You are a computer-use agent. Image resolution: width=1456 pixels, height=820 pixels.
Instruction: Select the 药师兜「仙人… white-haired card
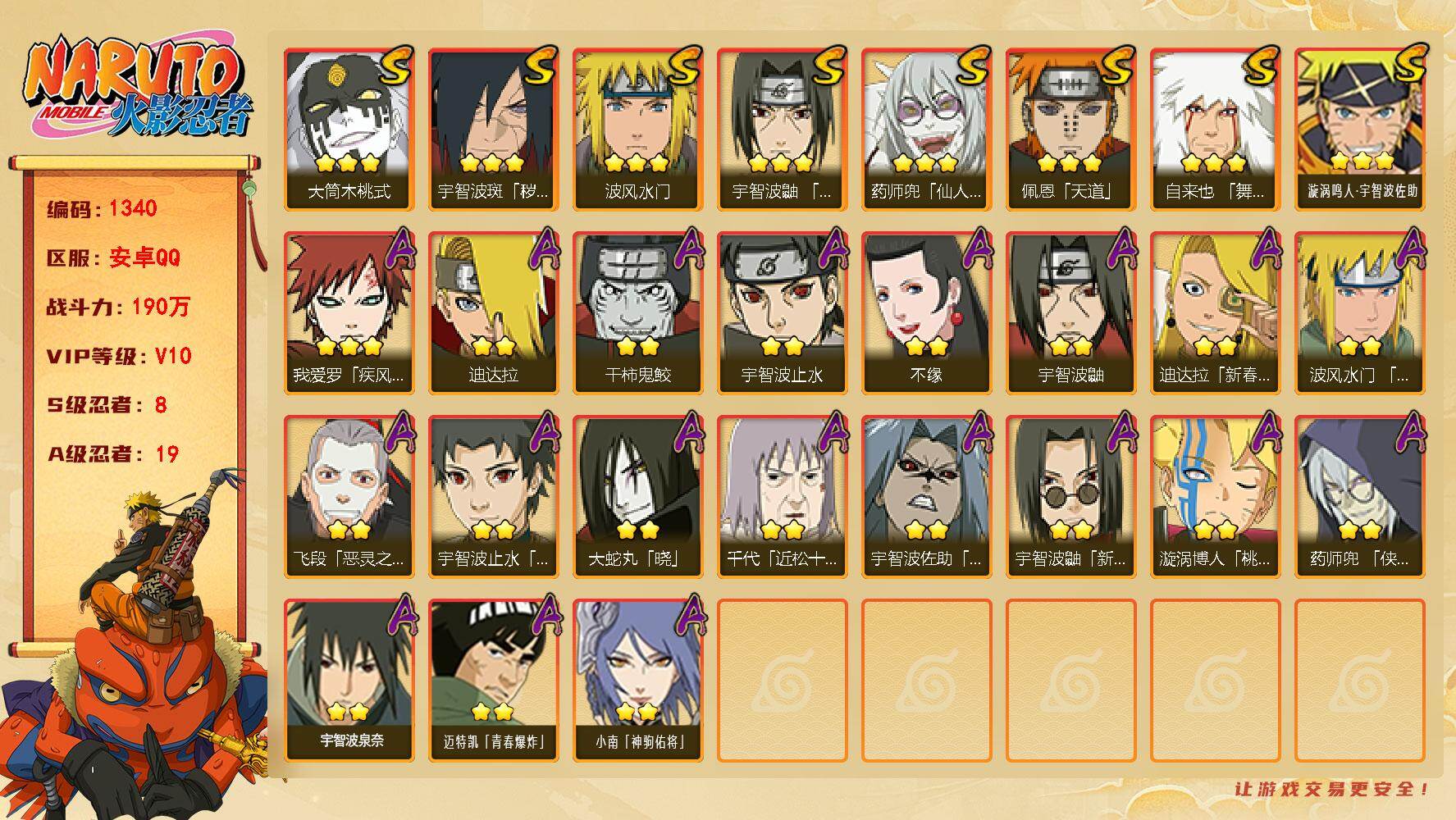tap(926, 130)
